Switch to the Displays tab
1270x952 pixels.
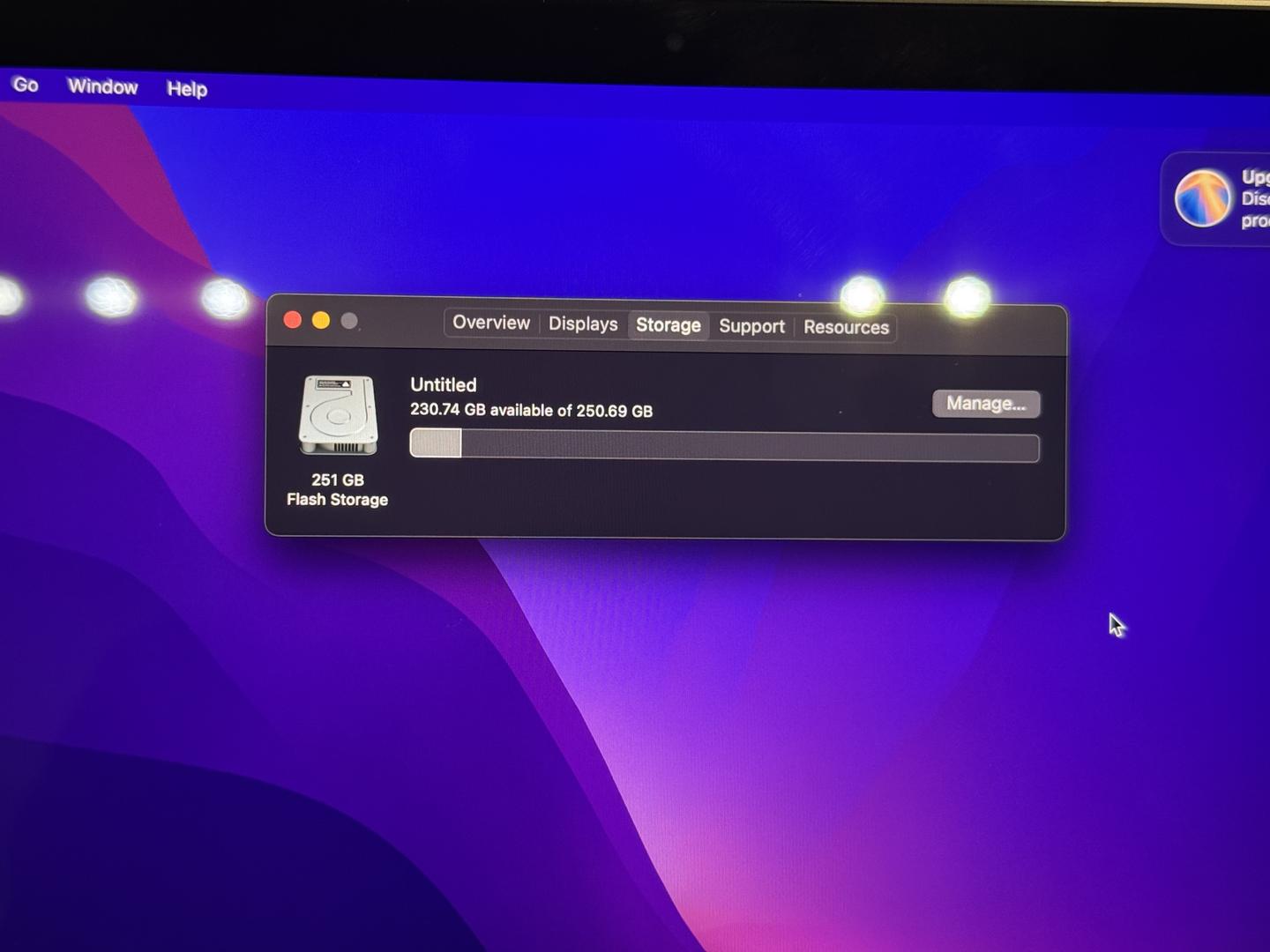click(x=583, y=324)
